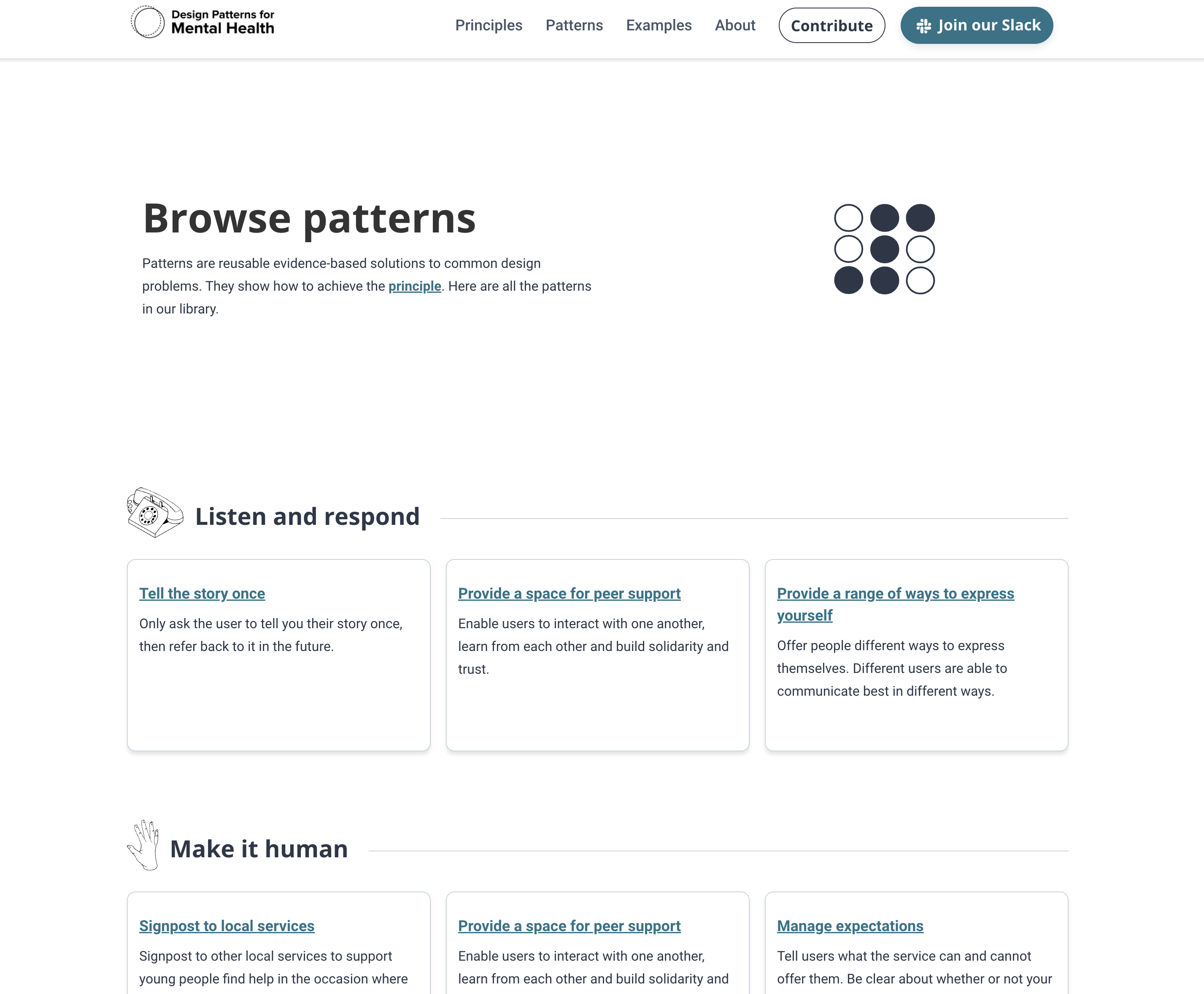Open the principle hyperlink in description text
Screen dimensions: 1204x994
414,286
